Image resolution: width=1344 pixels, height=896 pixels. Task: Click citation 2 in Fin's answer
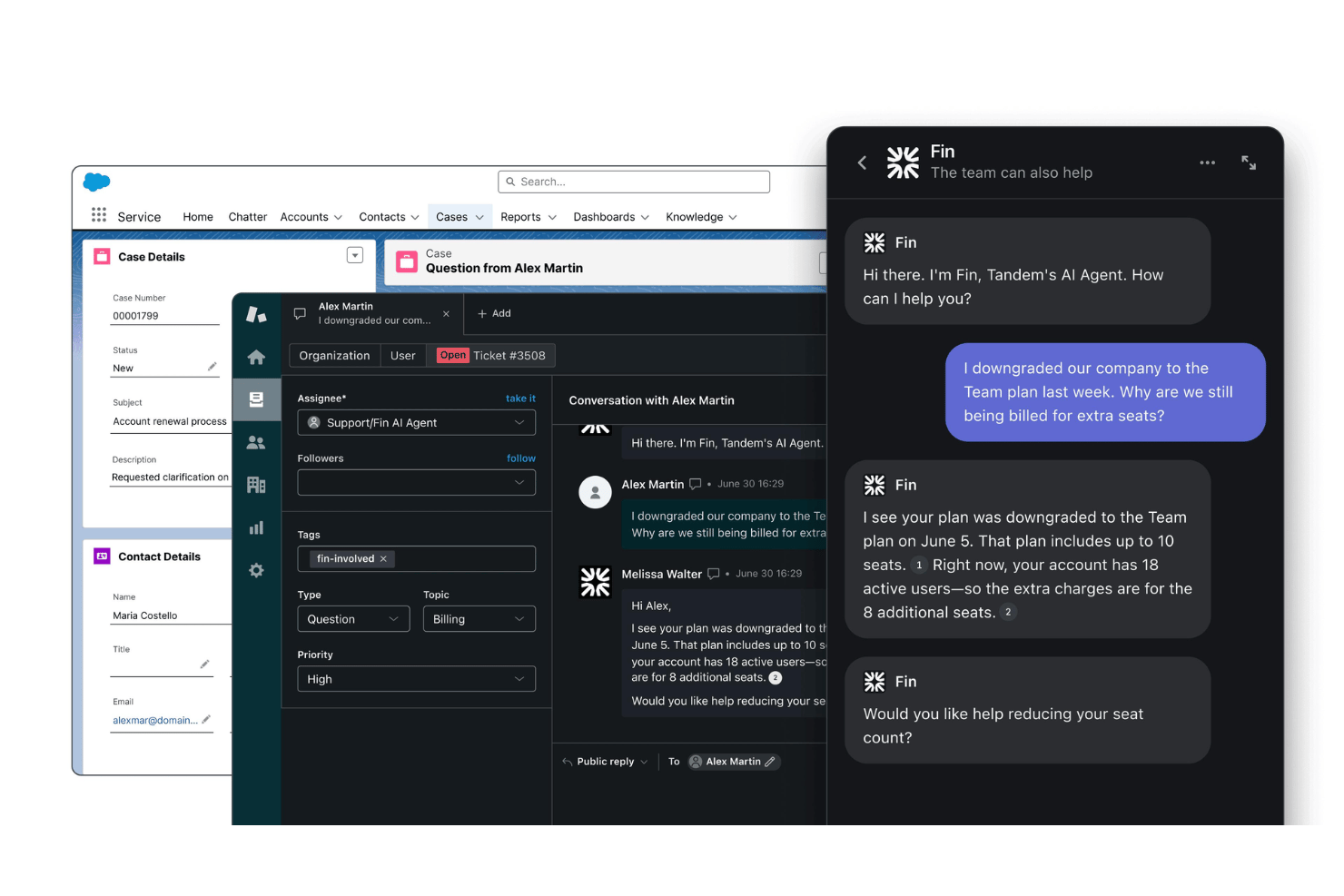coord(1008,612)
